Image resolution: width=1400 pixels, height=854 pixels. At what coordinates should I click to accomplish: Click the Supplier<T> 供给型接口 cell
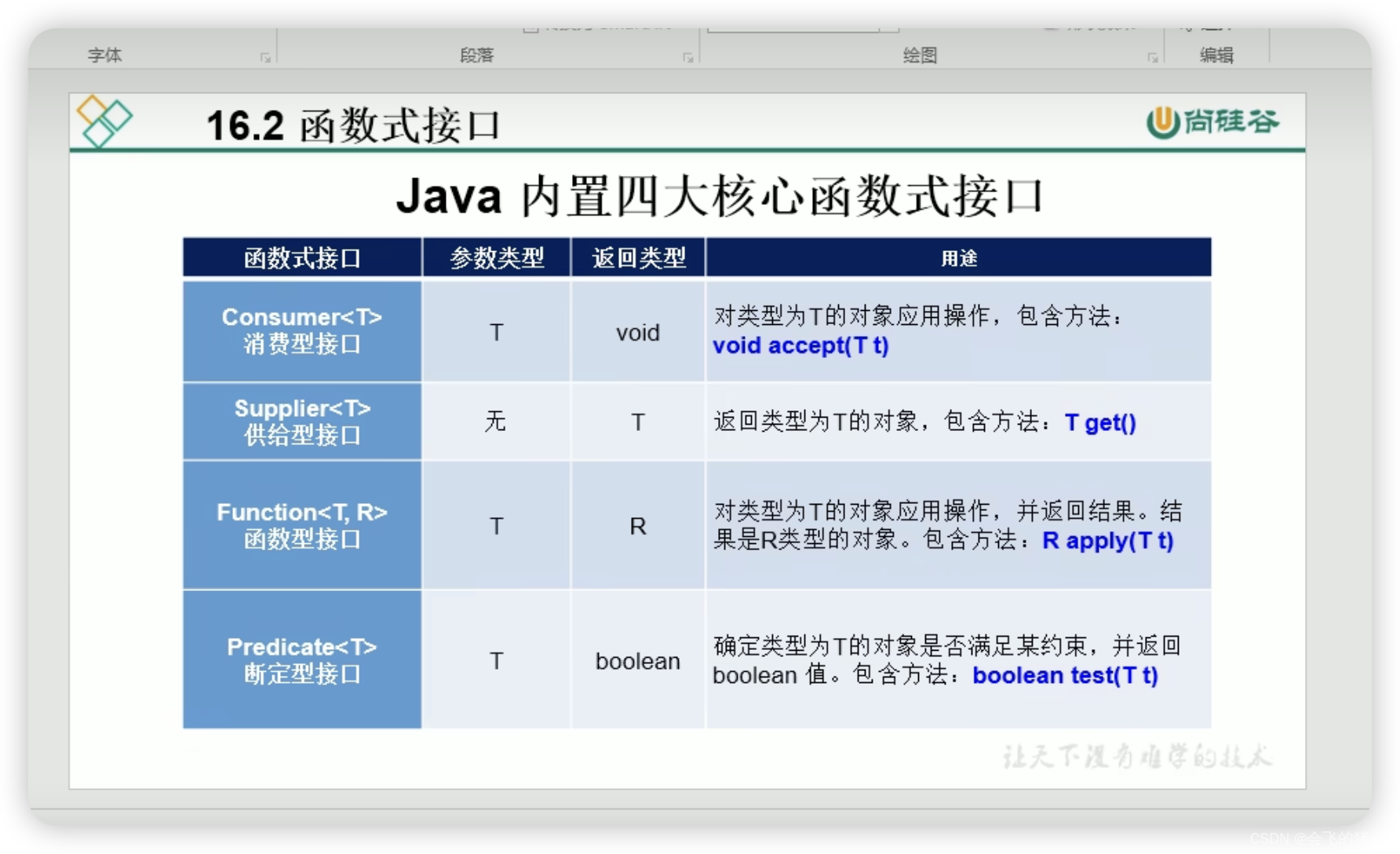pos(302,422)
